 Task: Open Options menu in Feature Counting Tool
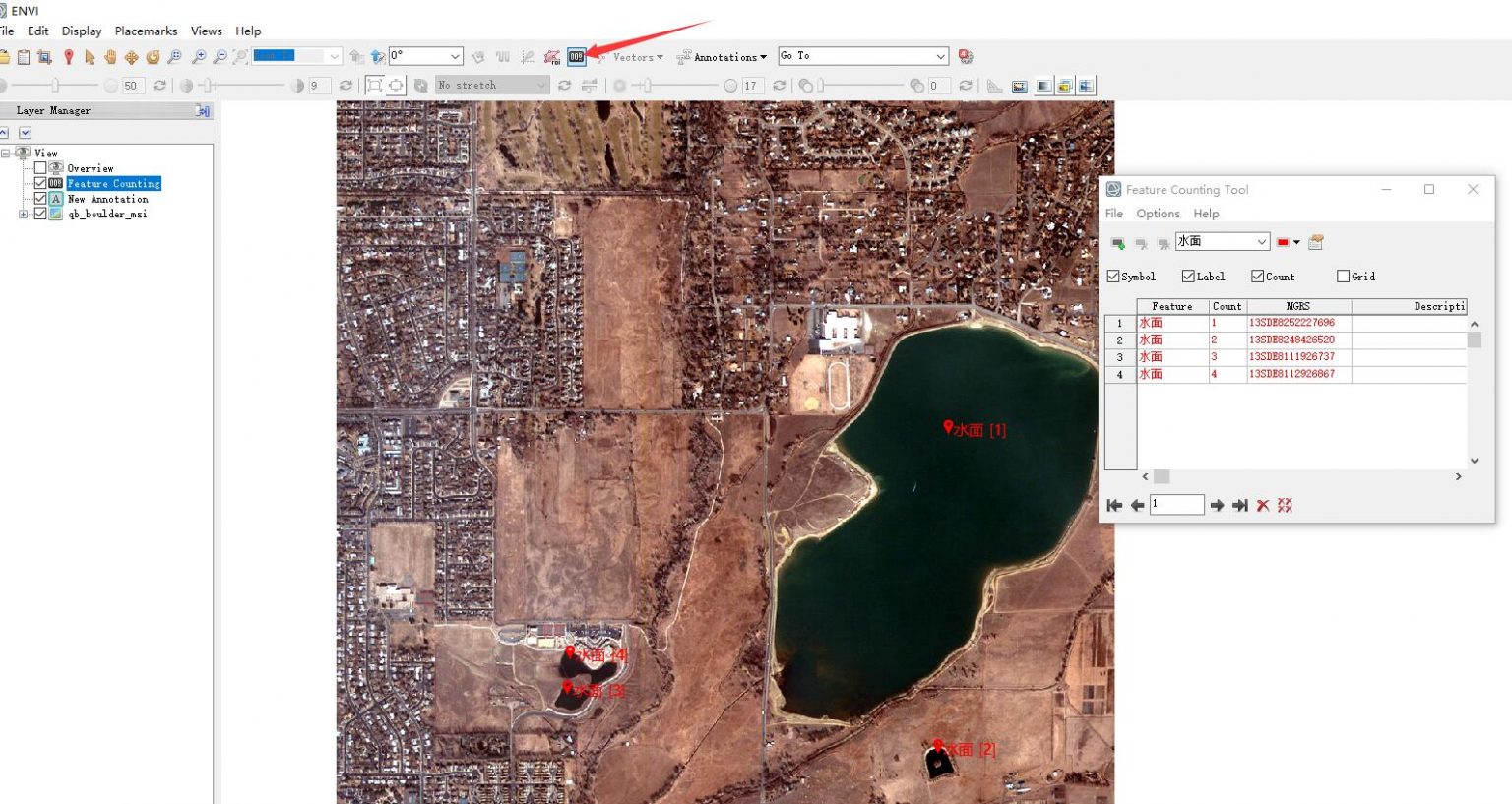(1158, 214)
